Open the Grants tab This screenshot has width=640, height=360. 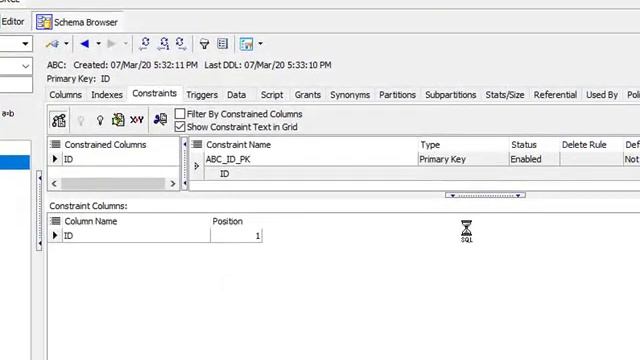(x=307, y=95)
